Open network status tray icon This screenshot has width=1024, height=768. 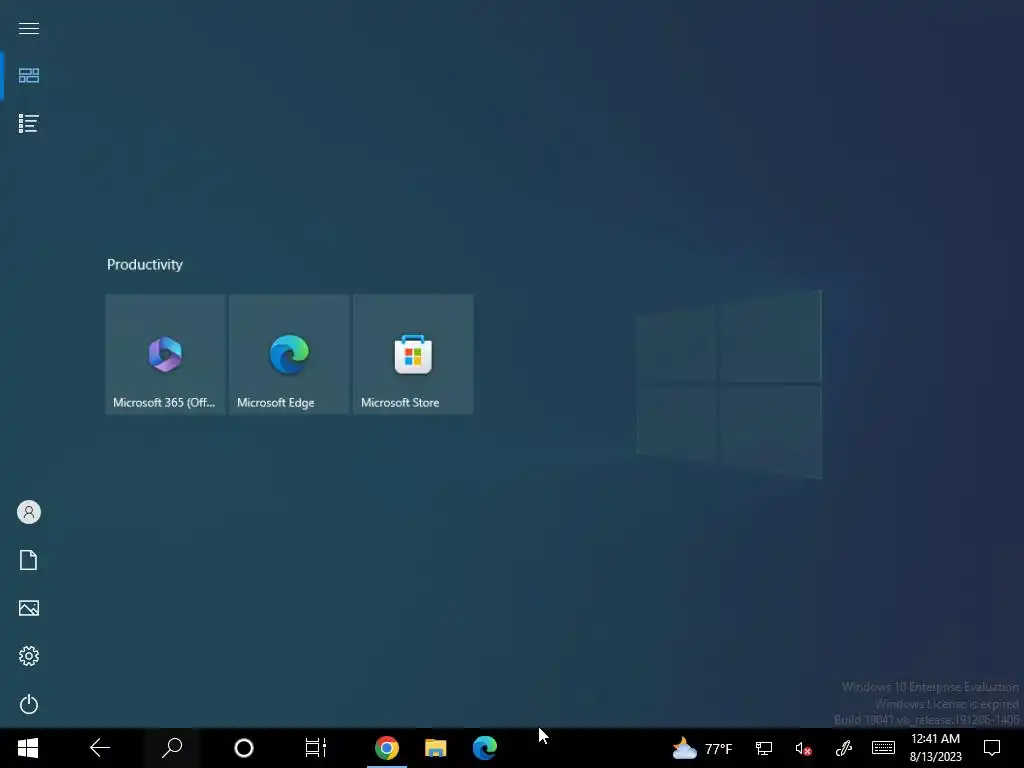pos(764,748)
